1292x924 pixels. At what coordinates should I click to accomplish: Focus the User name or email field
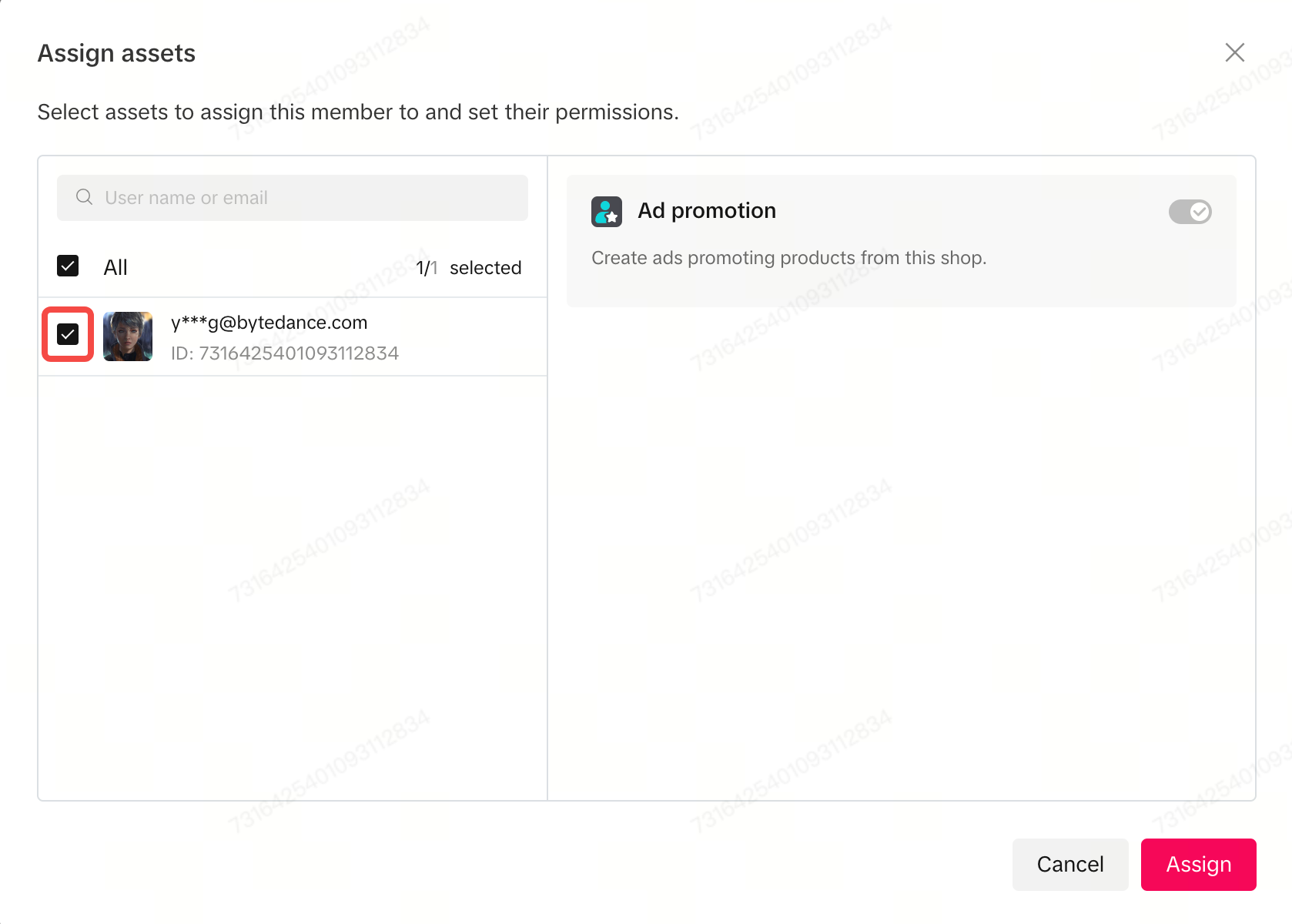coord(308,198)
